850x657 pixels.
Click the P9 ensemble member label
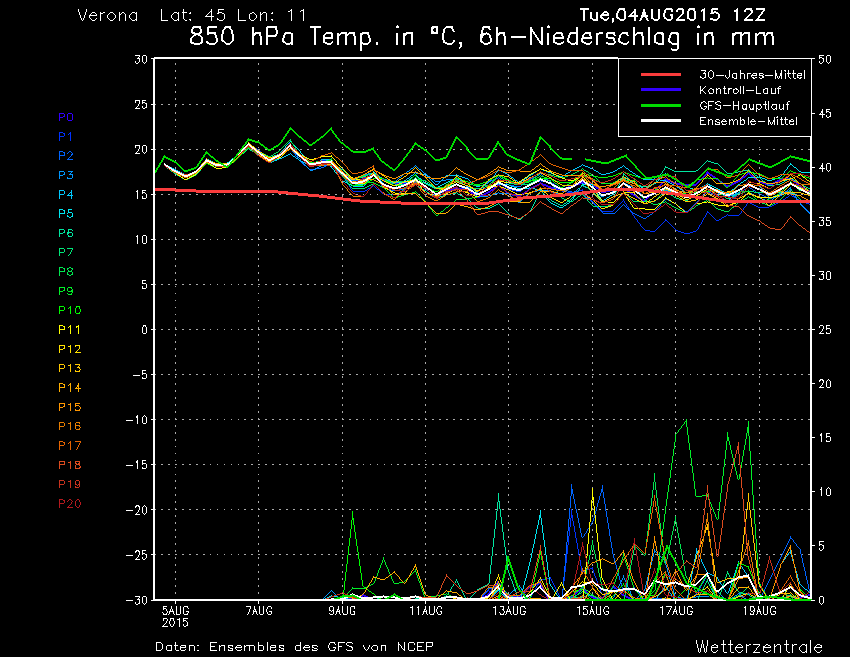tap(66, 291)
